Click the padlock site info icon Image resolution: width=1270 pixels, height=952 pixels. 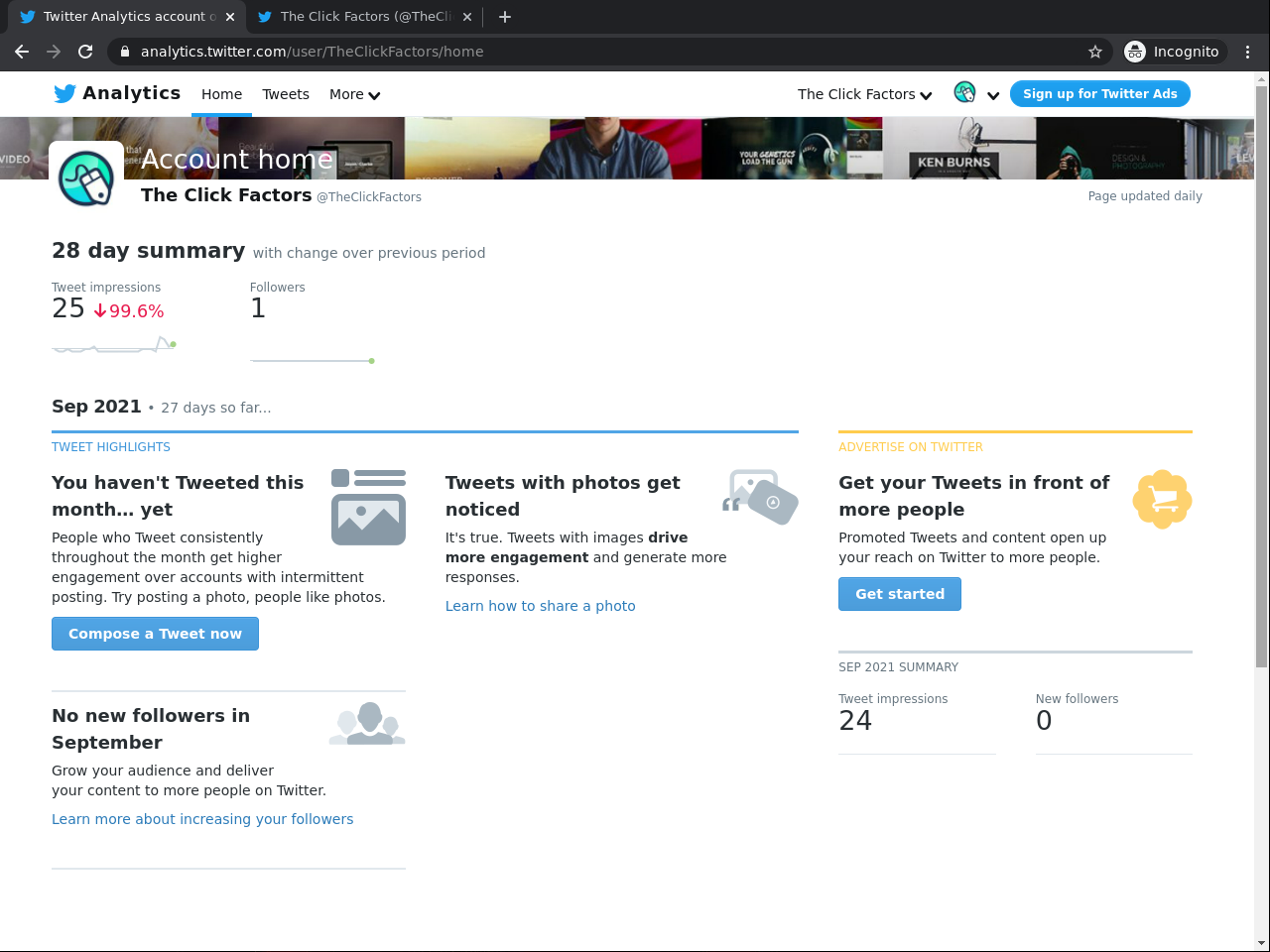pyautogui.click(x=124, y=52)
